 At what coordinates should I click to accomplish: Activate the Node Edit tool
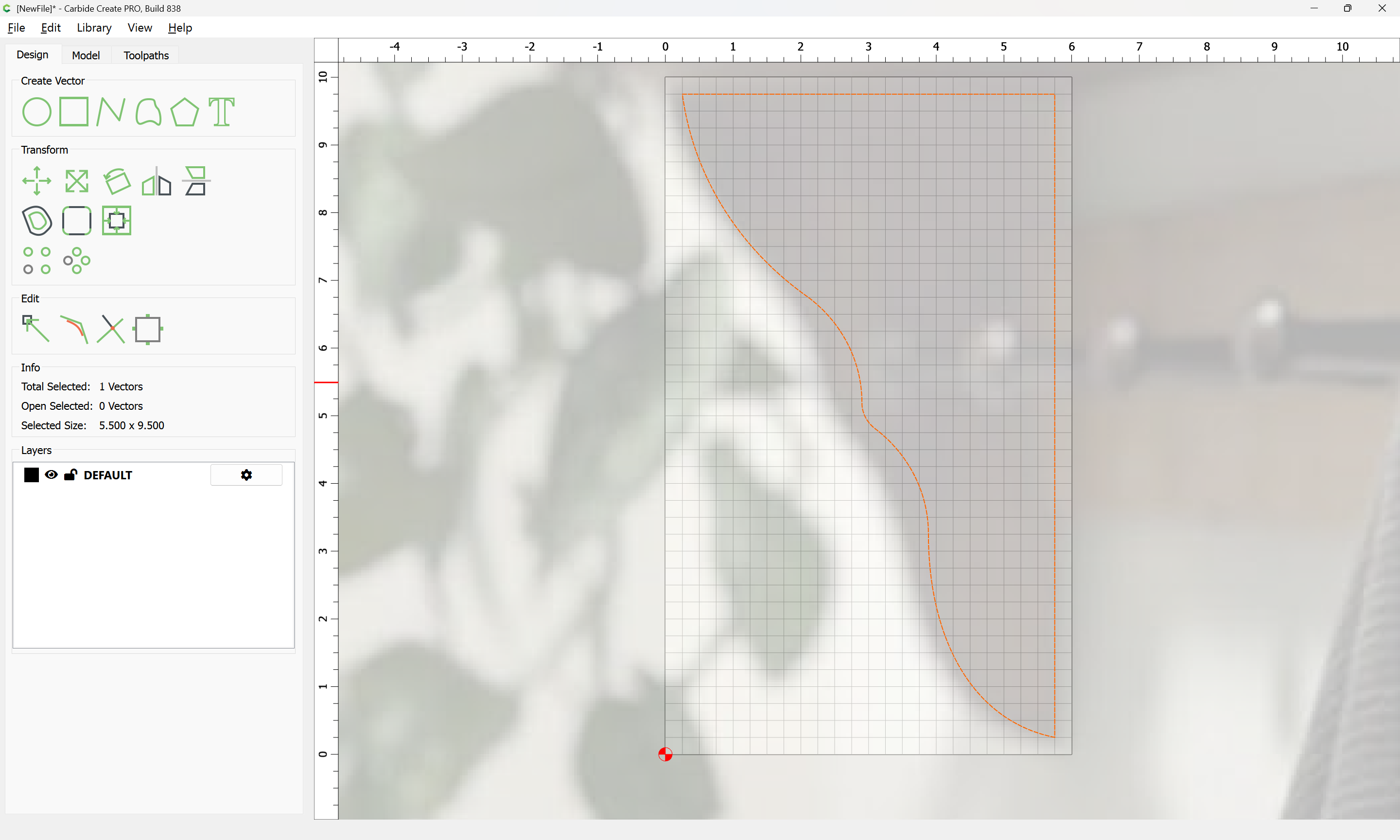coord(35,329)
